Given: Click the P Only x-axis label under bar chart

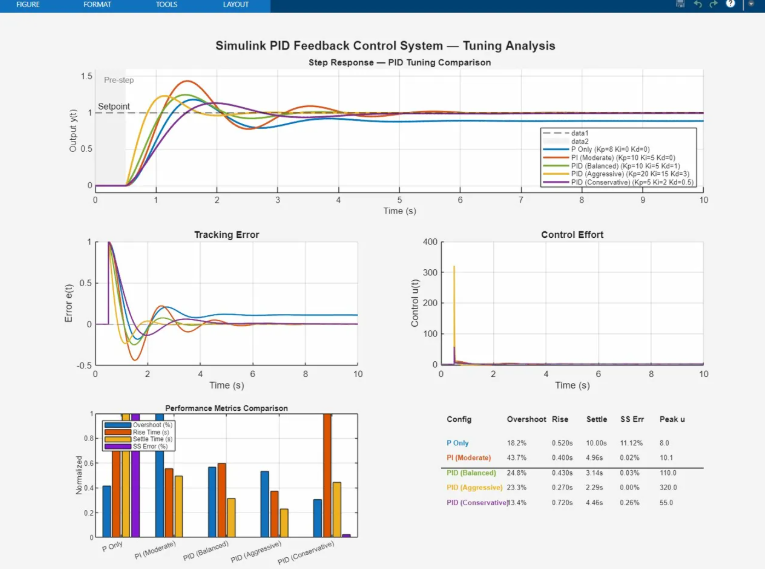Looking at the screenshot, I should (112, 546).
